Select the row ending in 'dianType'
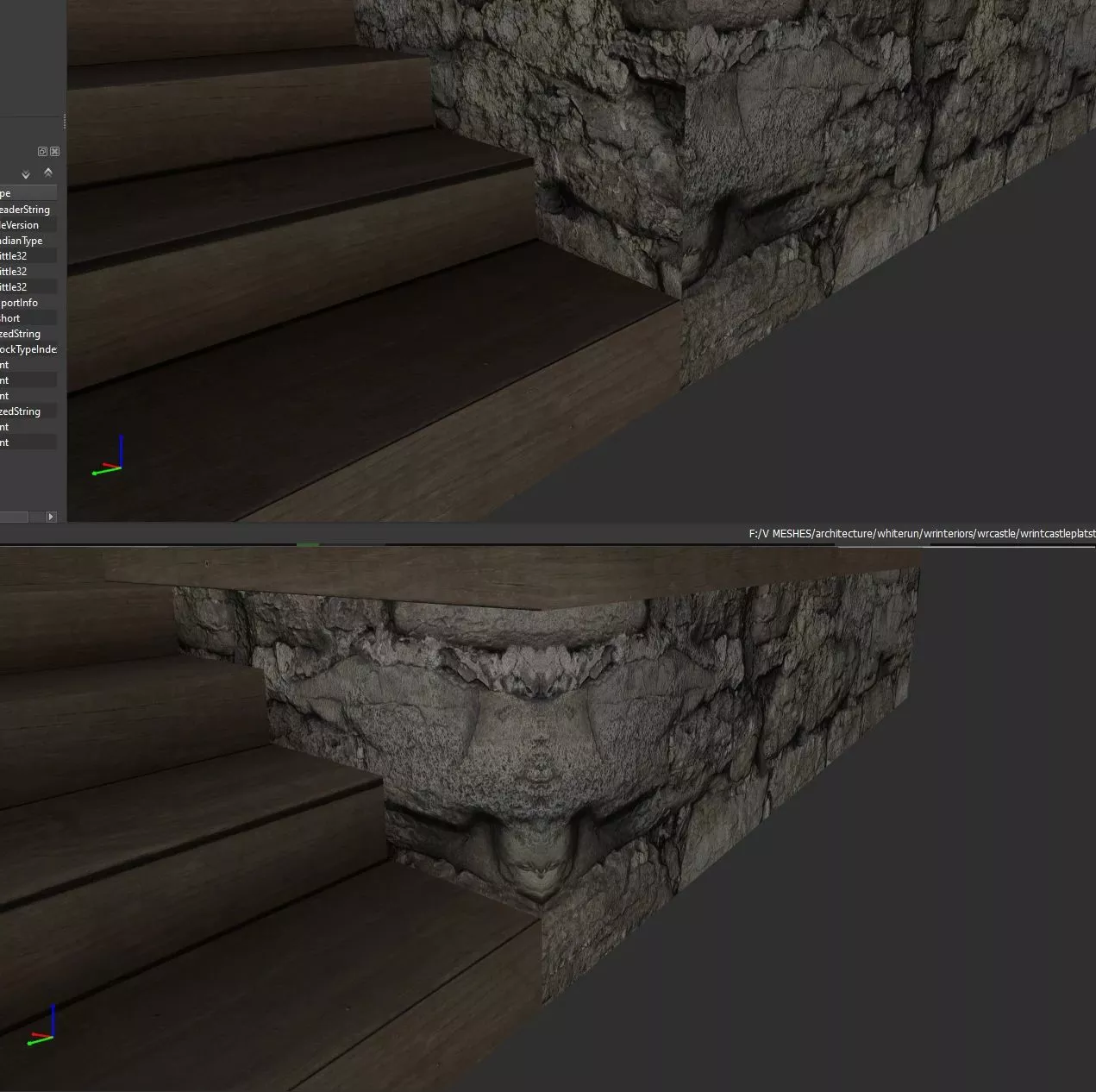1096x1092 pixels. tap(28, 241)
